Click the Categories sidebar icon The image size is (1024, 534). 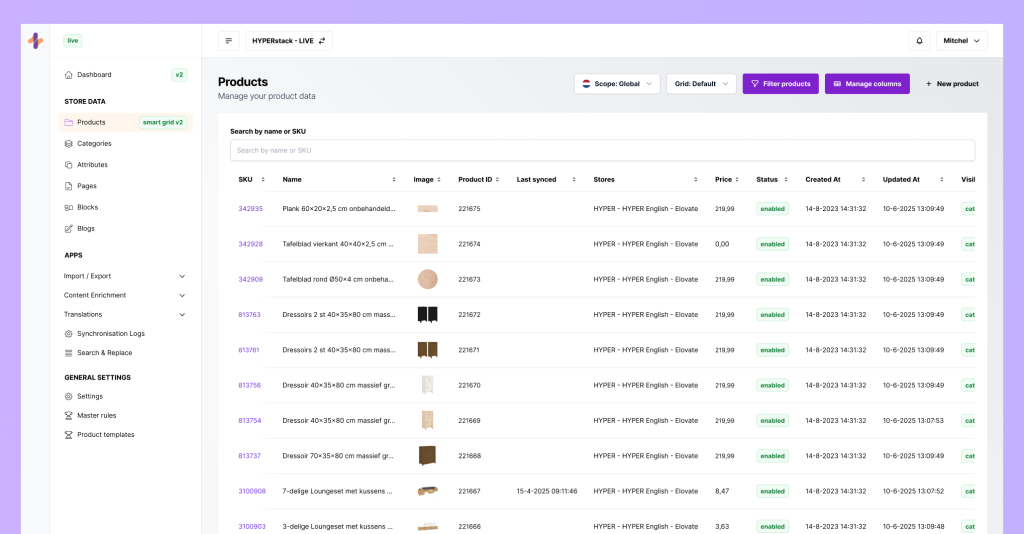pos(68,144)
